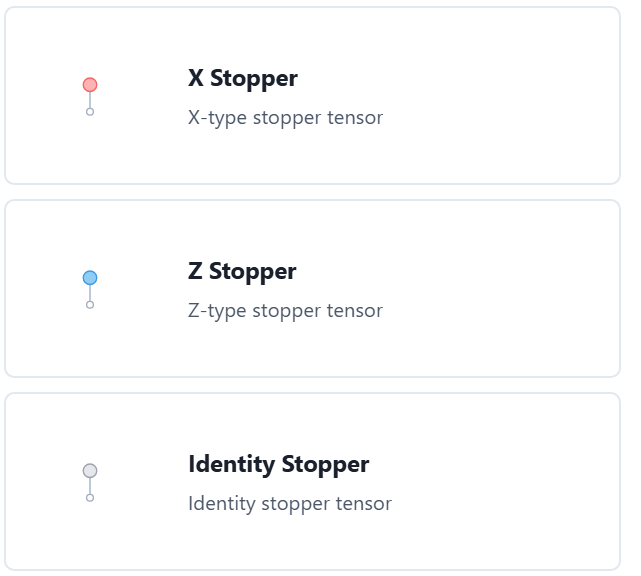
Task: Click the stem line of the red stopper
Action: (x=90, y=100)
